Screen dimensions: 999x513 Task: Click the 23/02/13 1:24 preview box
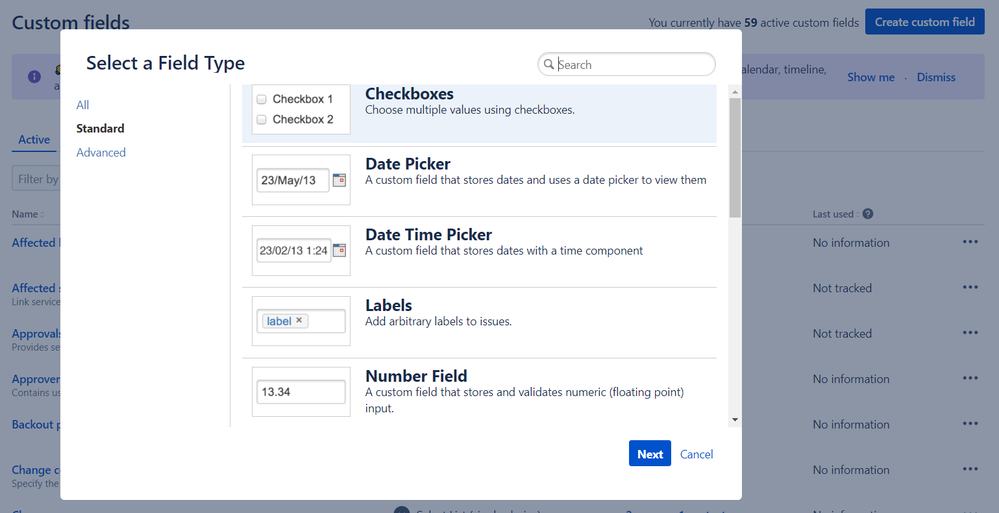(x=292, y=250)
